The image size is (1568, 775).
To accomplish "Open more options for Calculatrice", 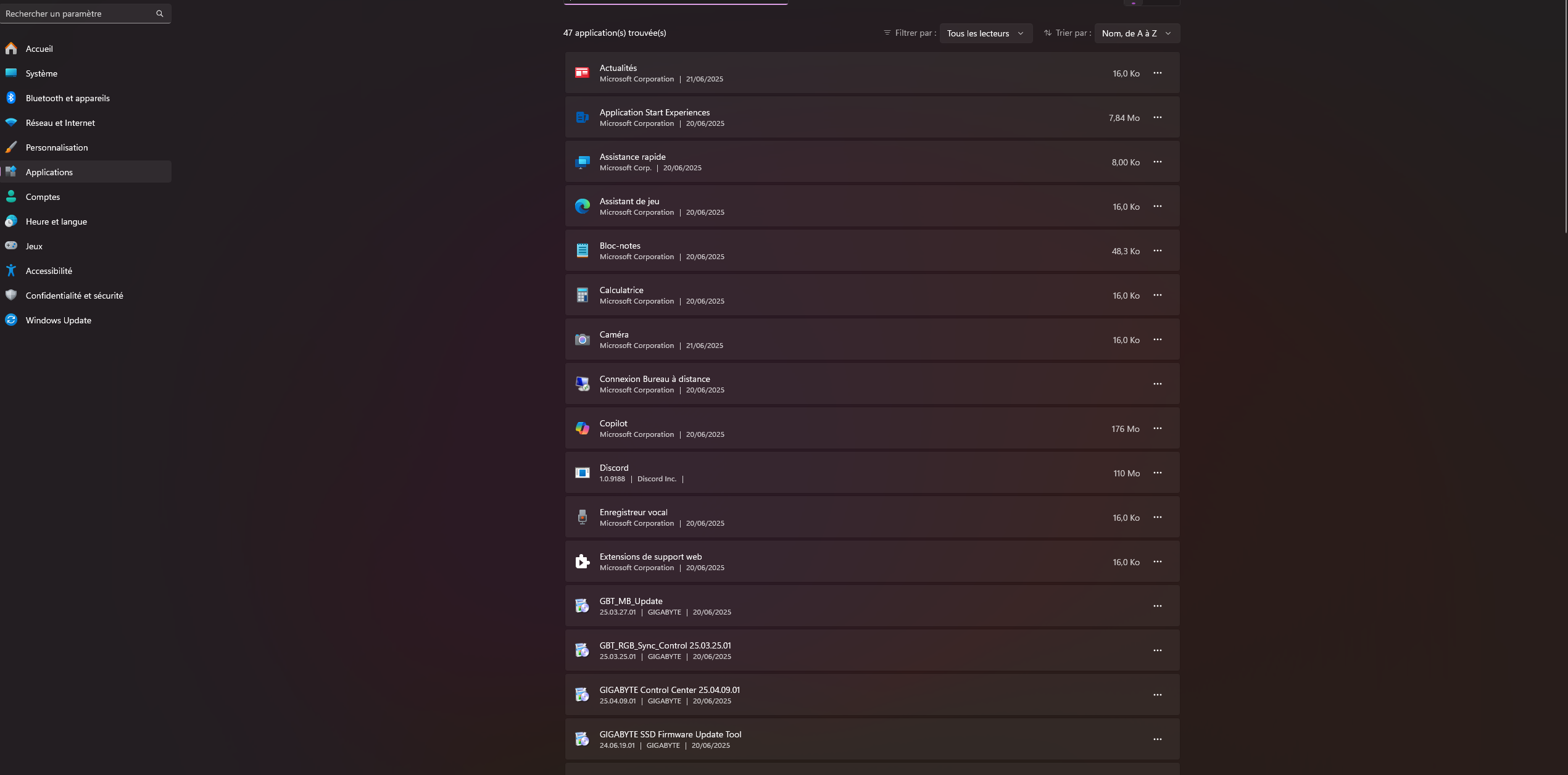I will (x=1157, y=295).
